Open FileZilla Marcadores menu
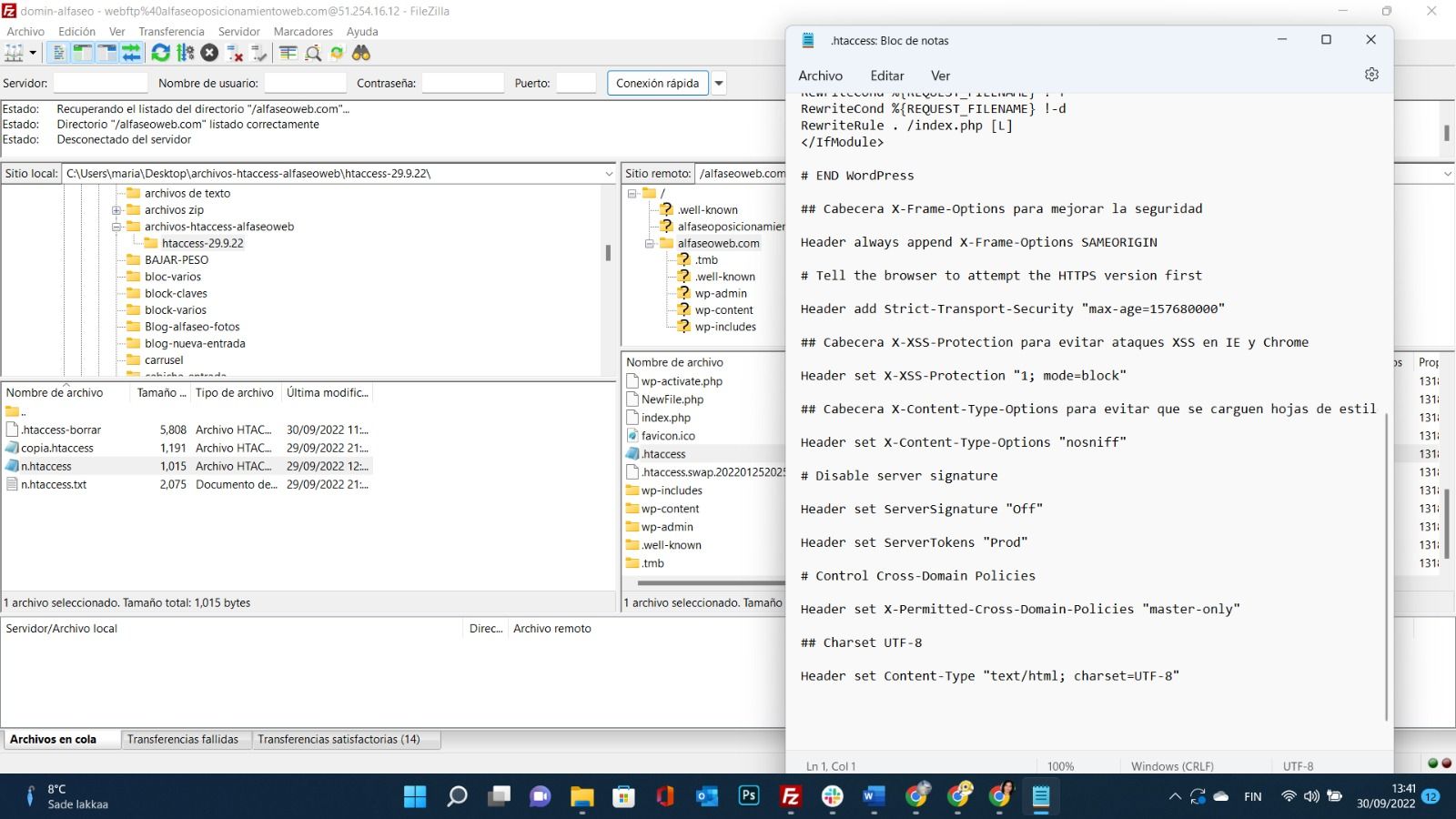Image resolution: width=1456 pixels, height=819 pixels. pos(303,31)
